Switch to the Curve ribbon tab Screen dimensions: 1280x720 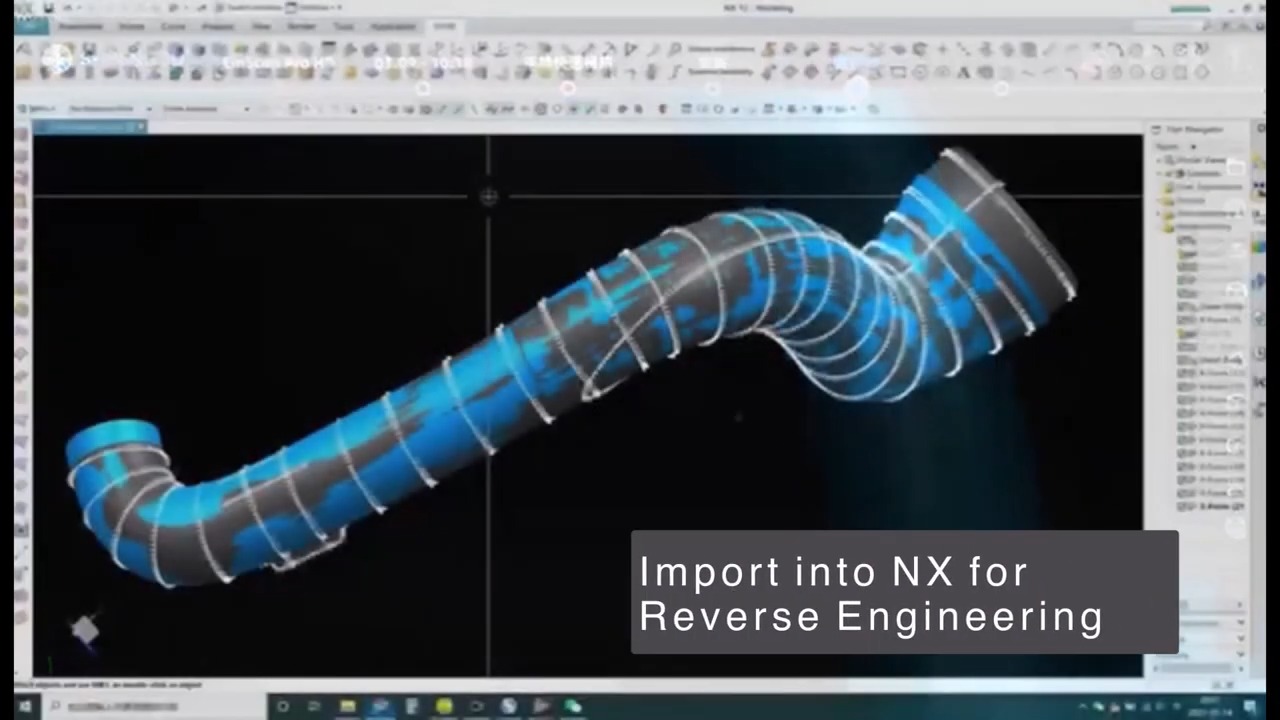point(173,26)
